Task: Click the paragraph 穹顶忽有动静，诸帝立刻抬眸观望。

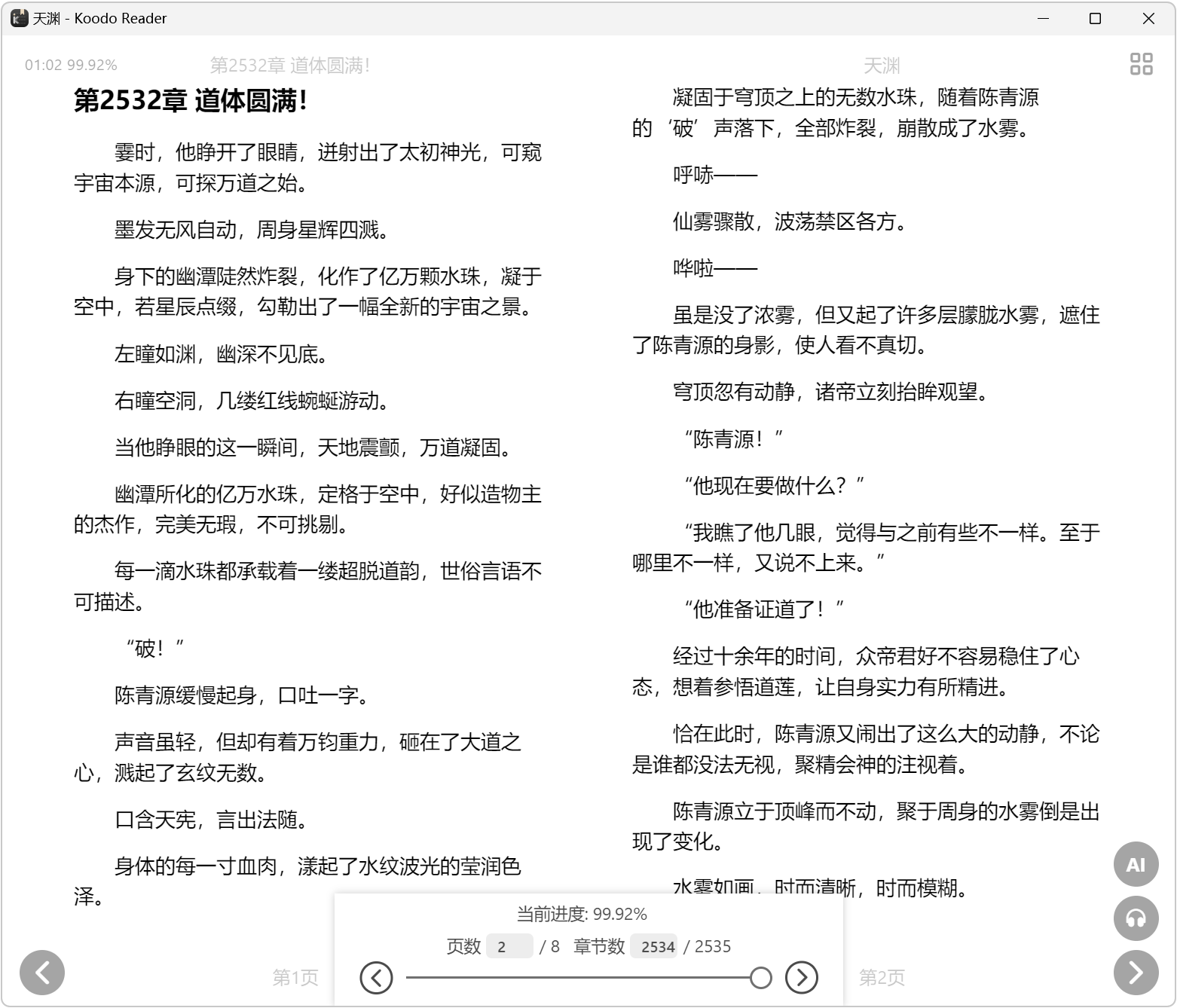Action: pos(830,392)
